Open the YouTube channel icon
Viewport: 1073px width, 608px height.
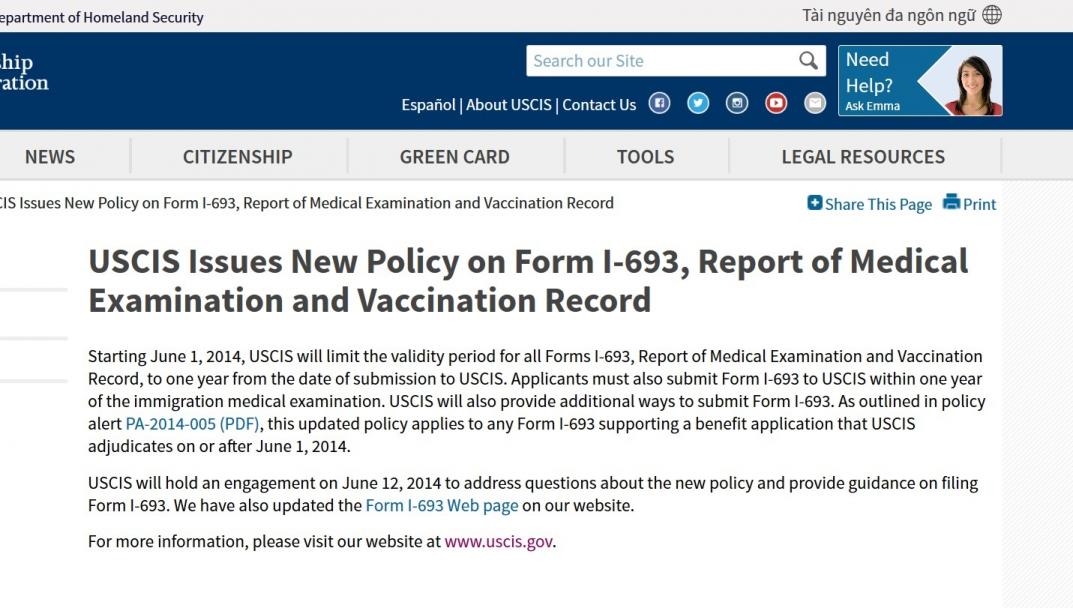click(x=776, y=103)
